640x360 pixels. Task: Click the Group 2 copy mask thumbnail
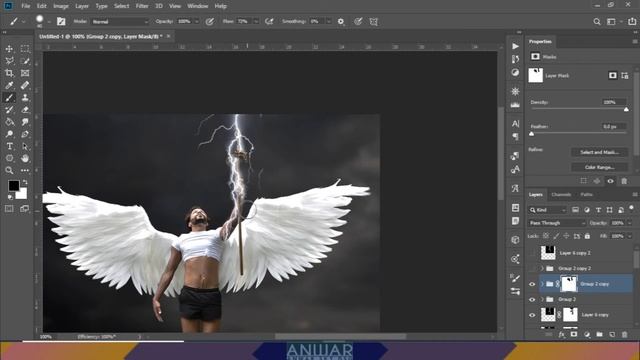click(569, 284)
